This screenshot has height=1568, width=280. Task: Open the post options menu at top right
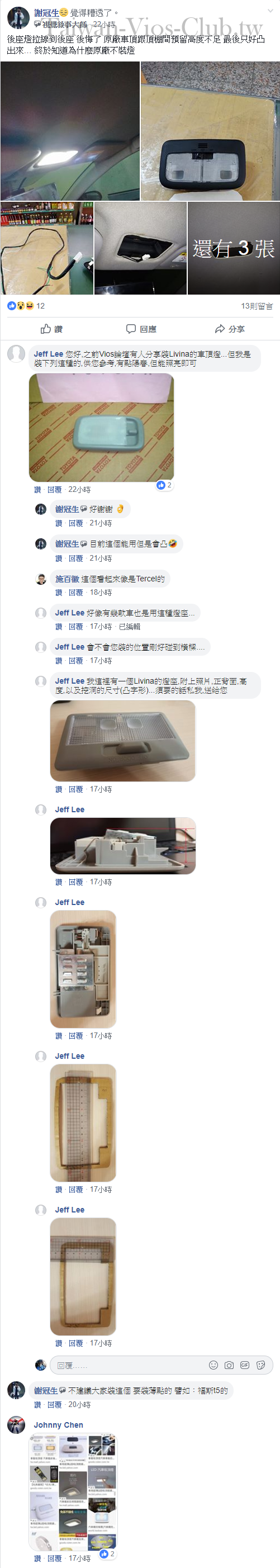coord(269,12)
